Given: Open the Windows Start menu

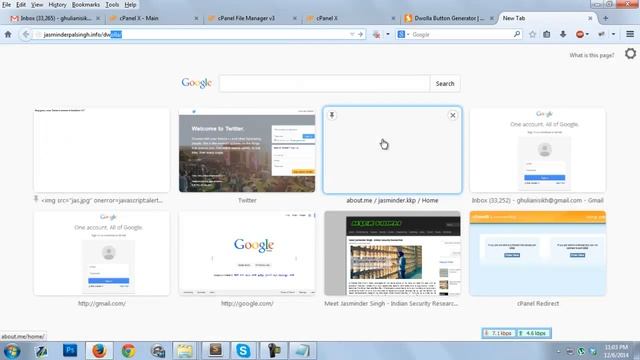Looking at the screenshot, I should pyautogui.click(x=11, y=351).
